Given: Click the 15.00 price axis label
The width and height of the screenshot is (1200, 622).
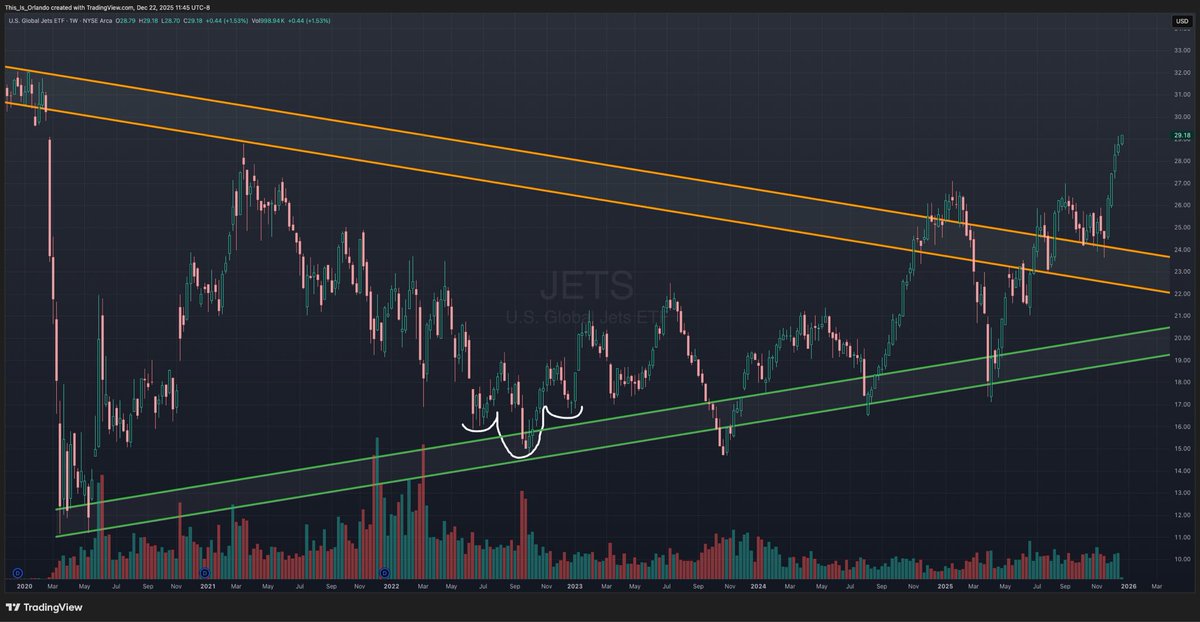Looking at the screenshot, I should (x=1181, y=449).
